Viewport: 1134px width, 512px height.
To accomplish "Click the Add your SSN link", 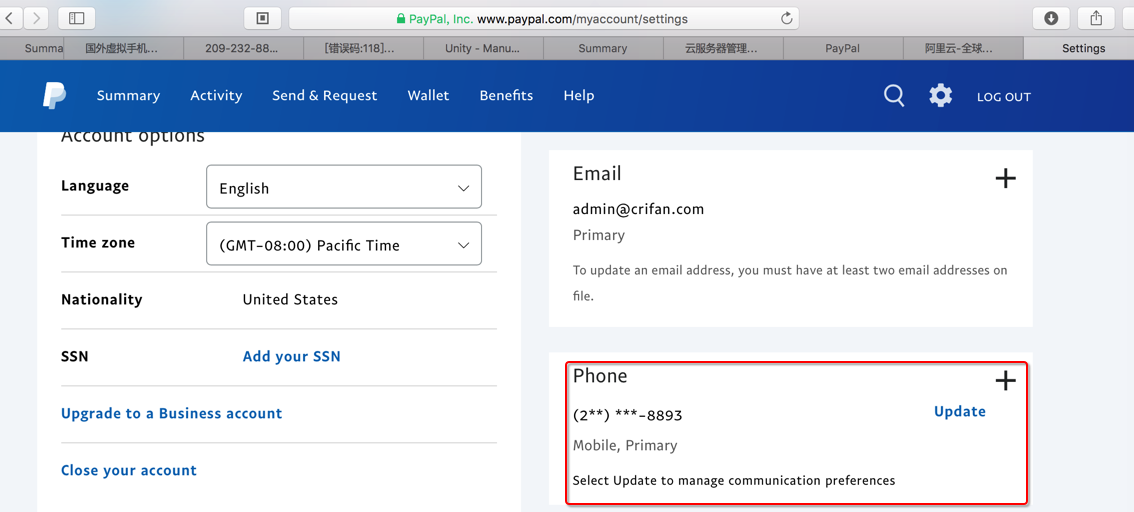I will click(291, 357).
